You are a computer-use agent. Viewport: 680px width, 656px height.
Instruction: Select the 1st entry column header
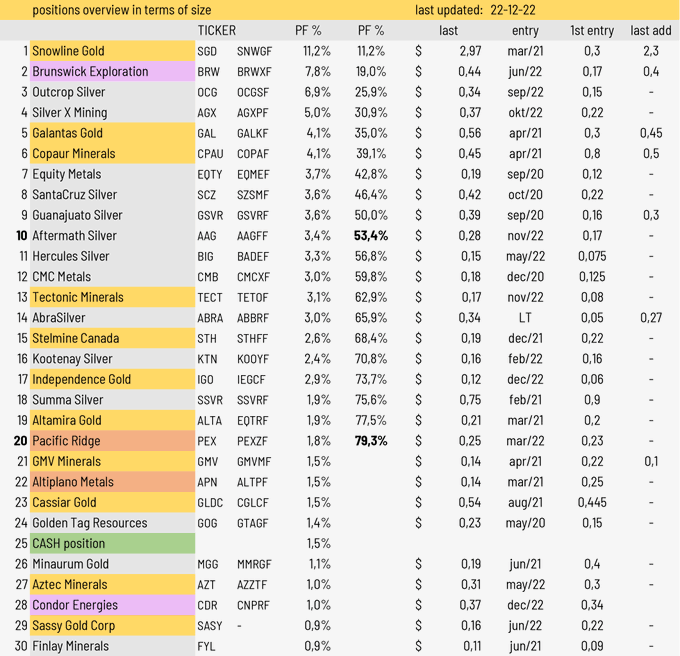592,31
